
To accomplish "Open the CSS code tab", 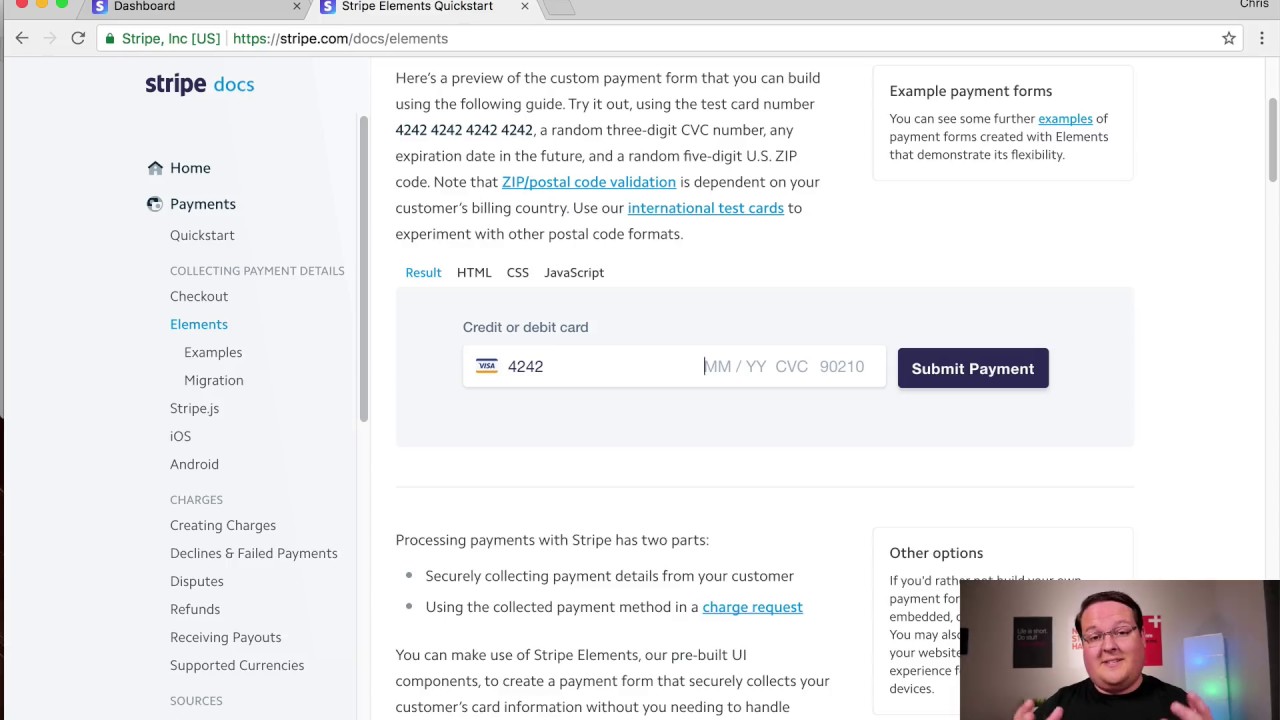I will click(x=517, y=272).
